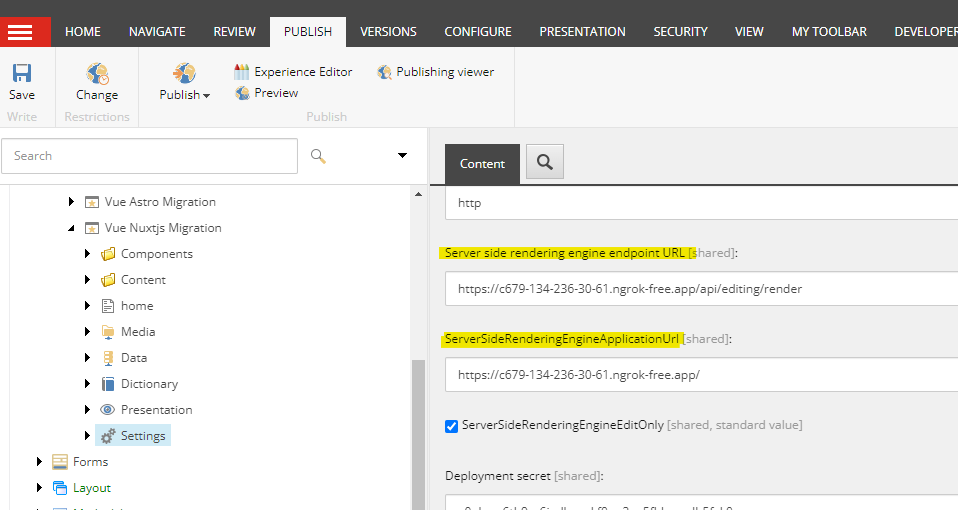This screenshot has height=510, width=958.
Task: Expand the Content folder node
Action: pos(87,280)
